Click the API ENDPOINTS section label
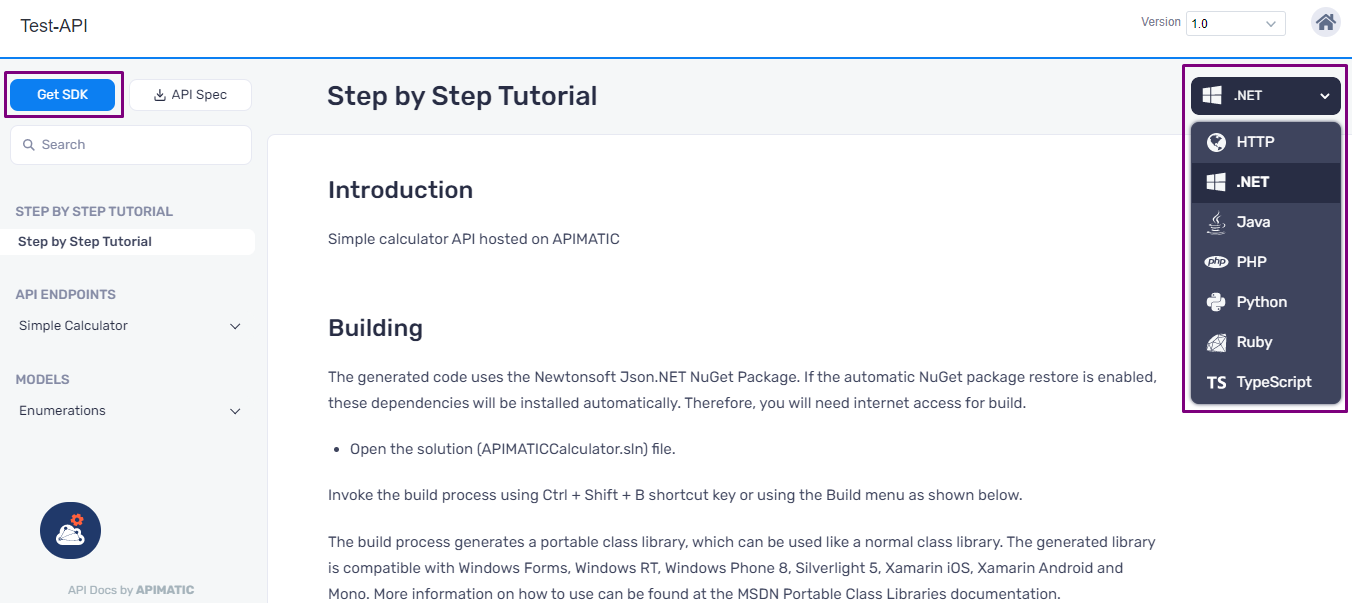 pos(65,295)
